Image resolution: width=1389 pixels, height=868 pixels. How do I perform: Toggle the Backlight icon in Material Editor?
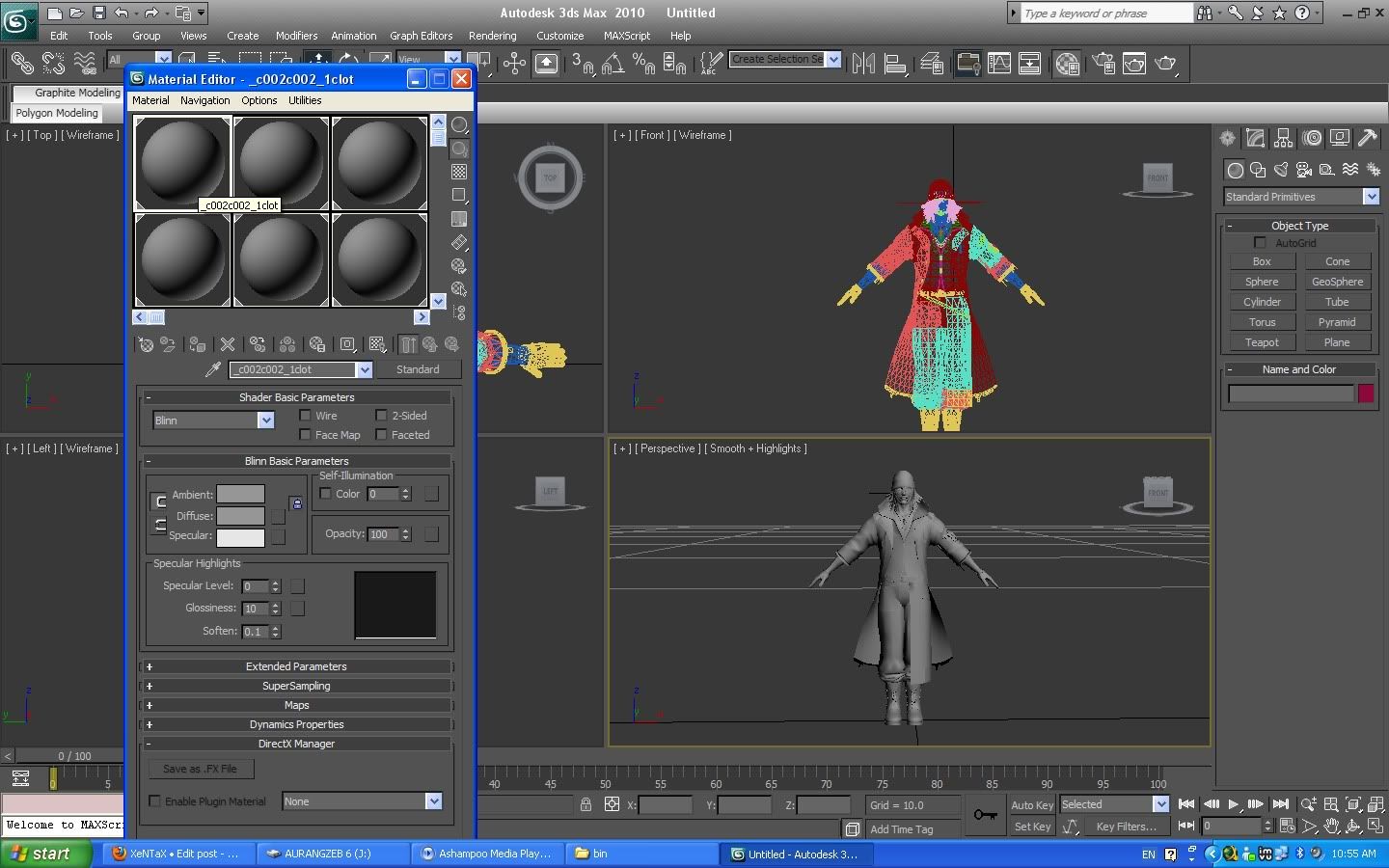point(460,149)
